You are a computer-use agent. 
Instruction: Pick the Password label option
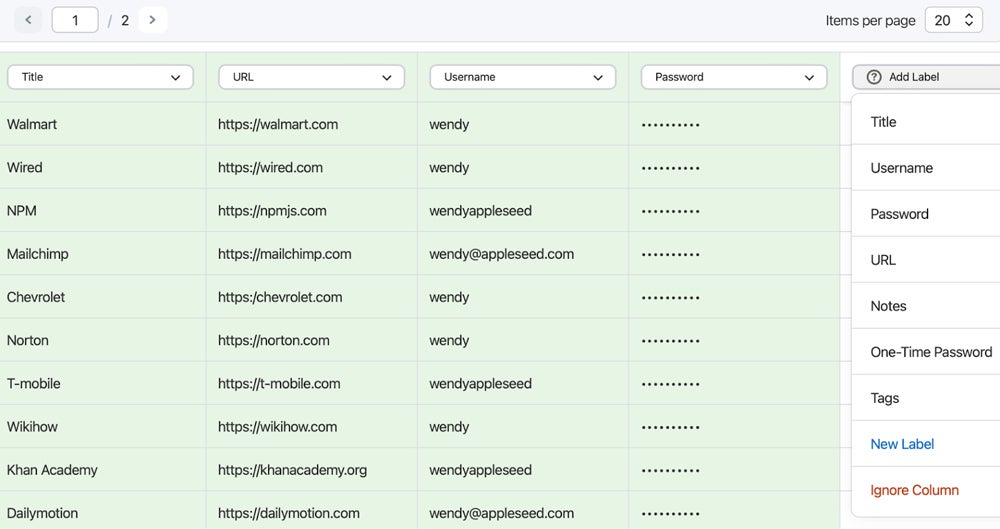tap(899, 214)
